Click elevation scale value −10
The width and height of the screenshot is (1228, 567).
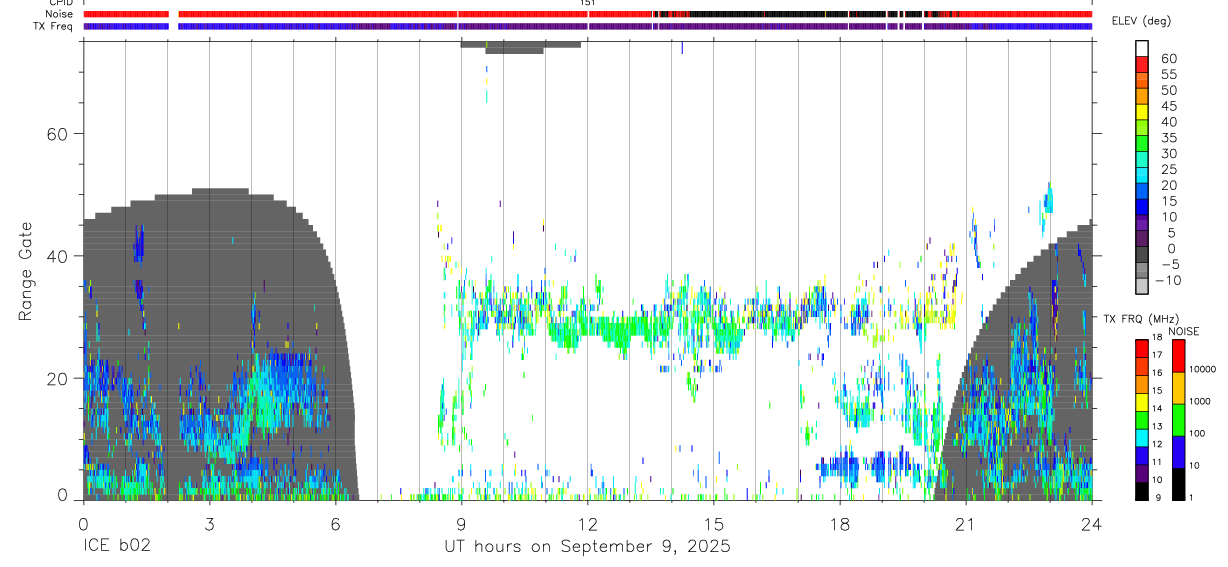click(x=1169, y=280)
